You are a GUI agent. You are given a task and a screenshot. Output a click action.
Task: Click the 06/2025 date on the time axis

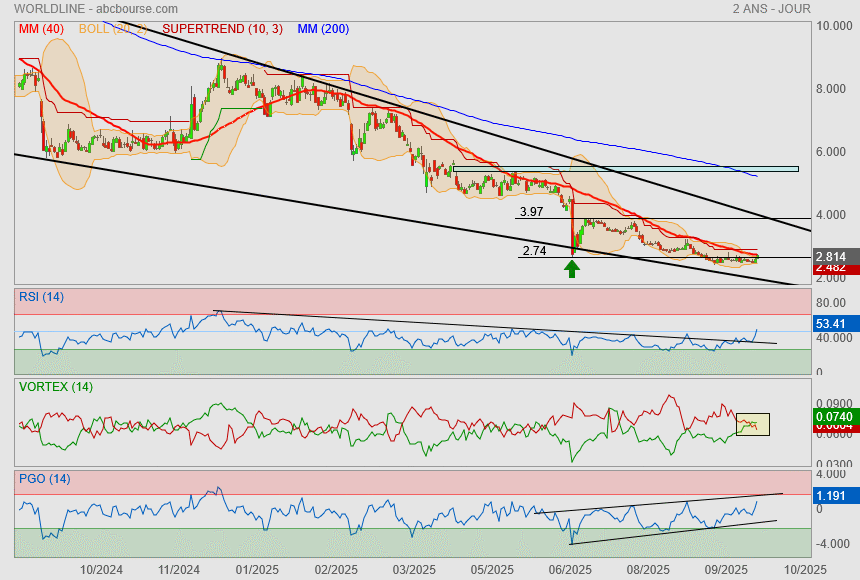click(568, 569)
